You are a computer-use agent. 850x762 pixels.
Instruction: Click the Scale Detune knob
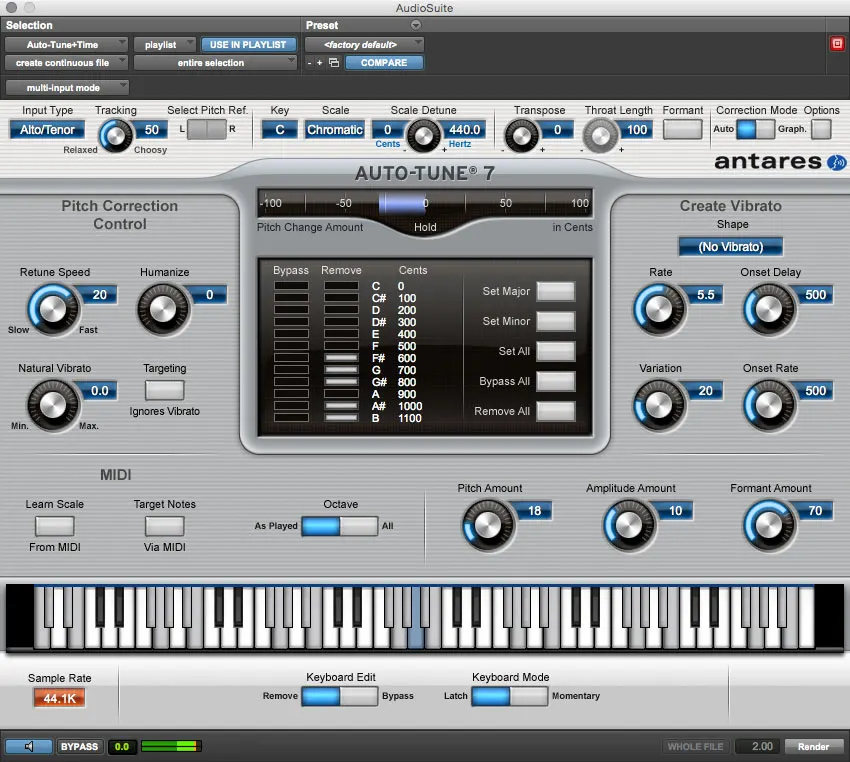423,135
